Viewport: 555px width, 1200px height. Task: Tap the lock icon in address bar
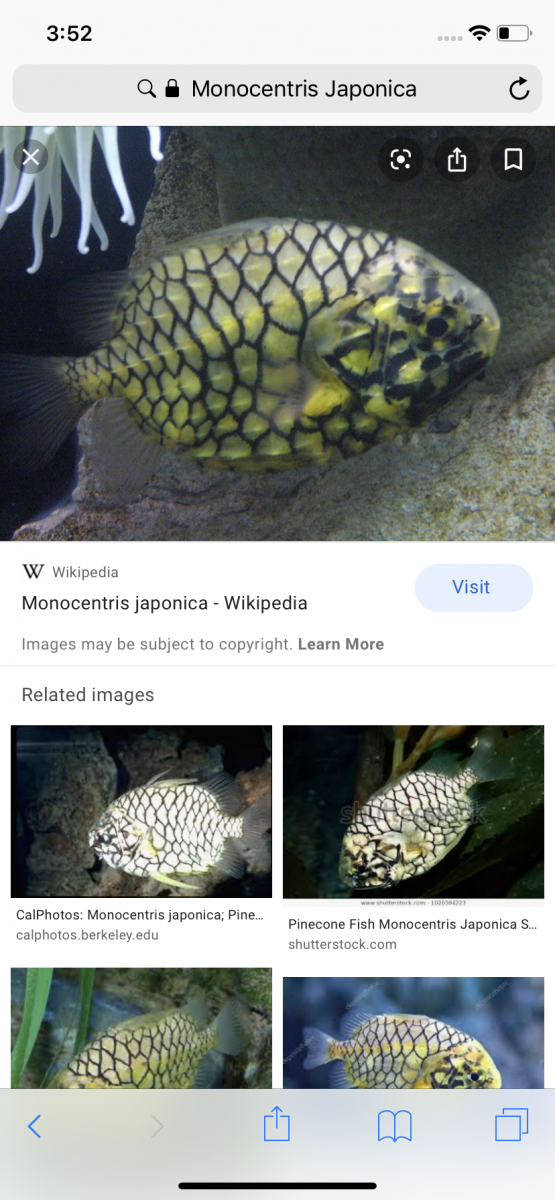172,89
